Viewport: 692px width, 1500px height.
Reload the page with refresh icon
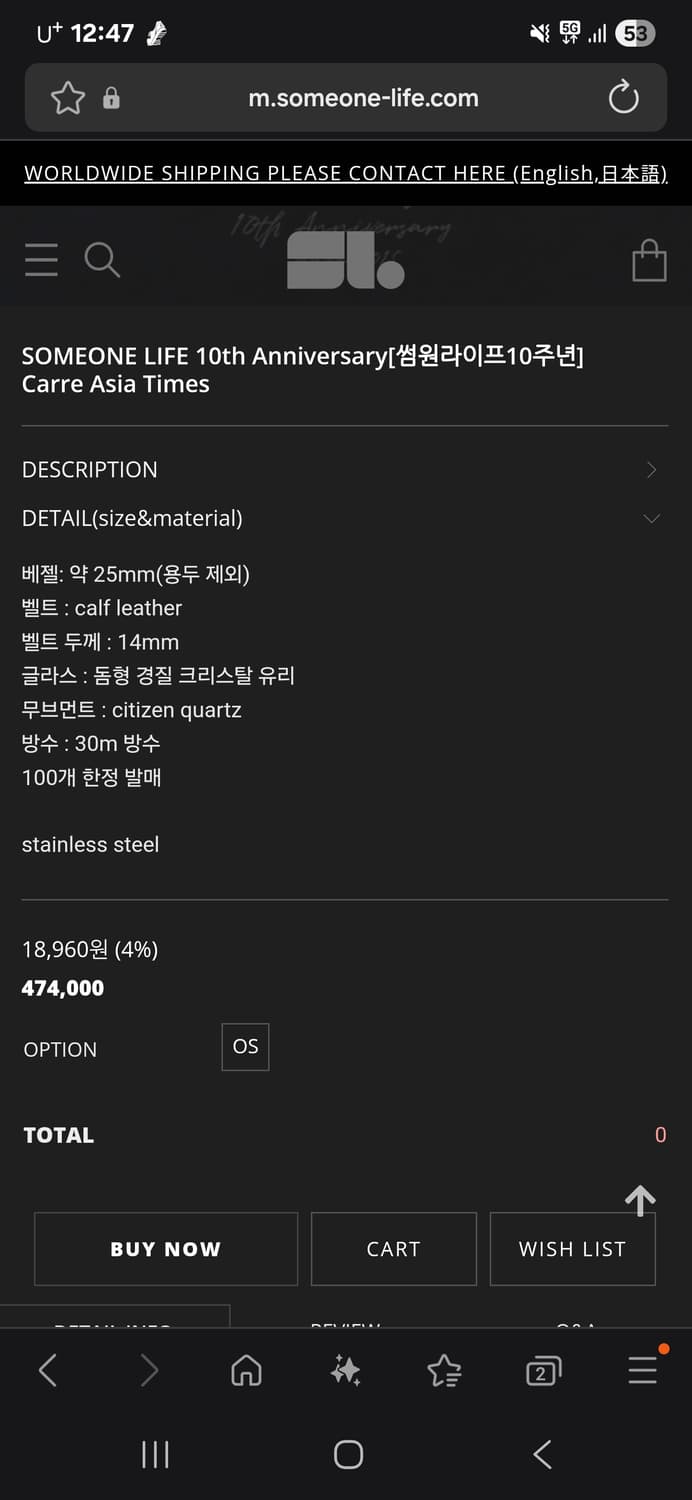(623, 98)
